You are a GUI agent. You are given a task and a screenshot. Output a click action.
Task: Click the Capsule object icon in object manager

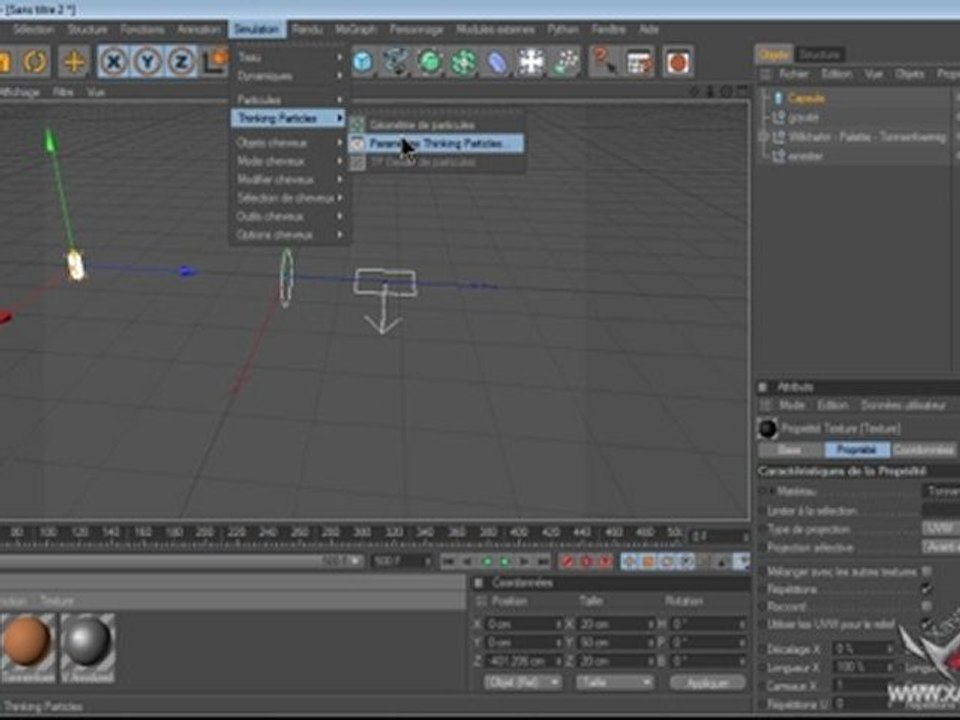pos(778,98)
